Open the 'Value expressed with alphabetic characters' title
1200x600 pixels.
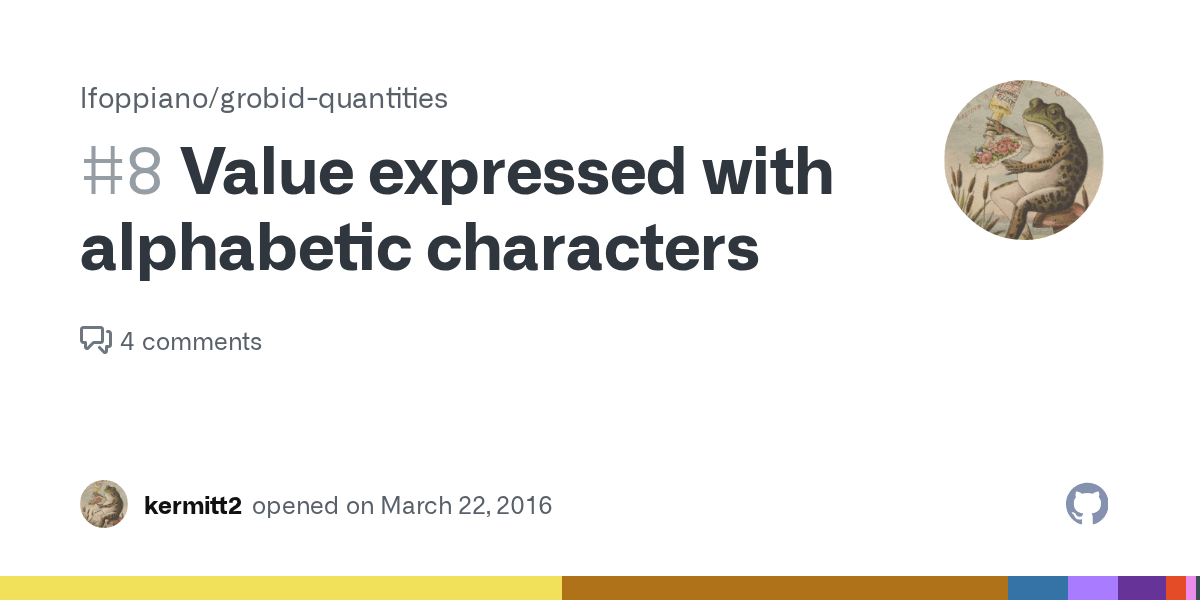(x=457, y=210)
